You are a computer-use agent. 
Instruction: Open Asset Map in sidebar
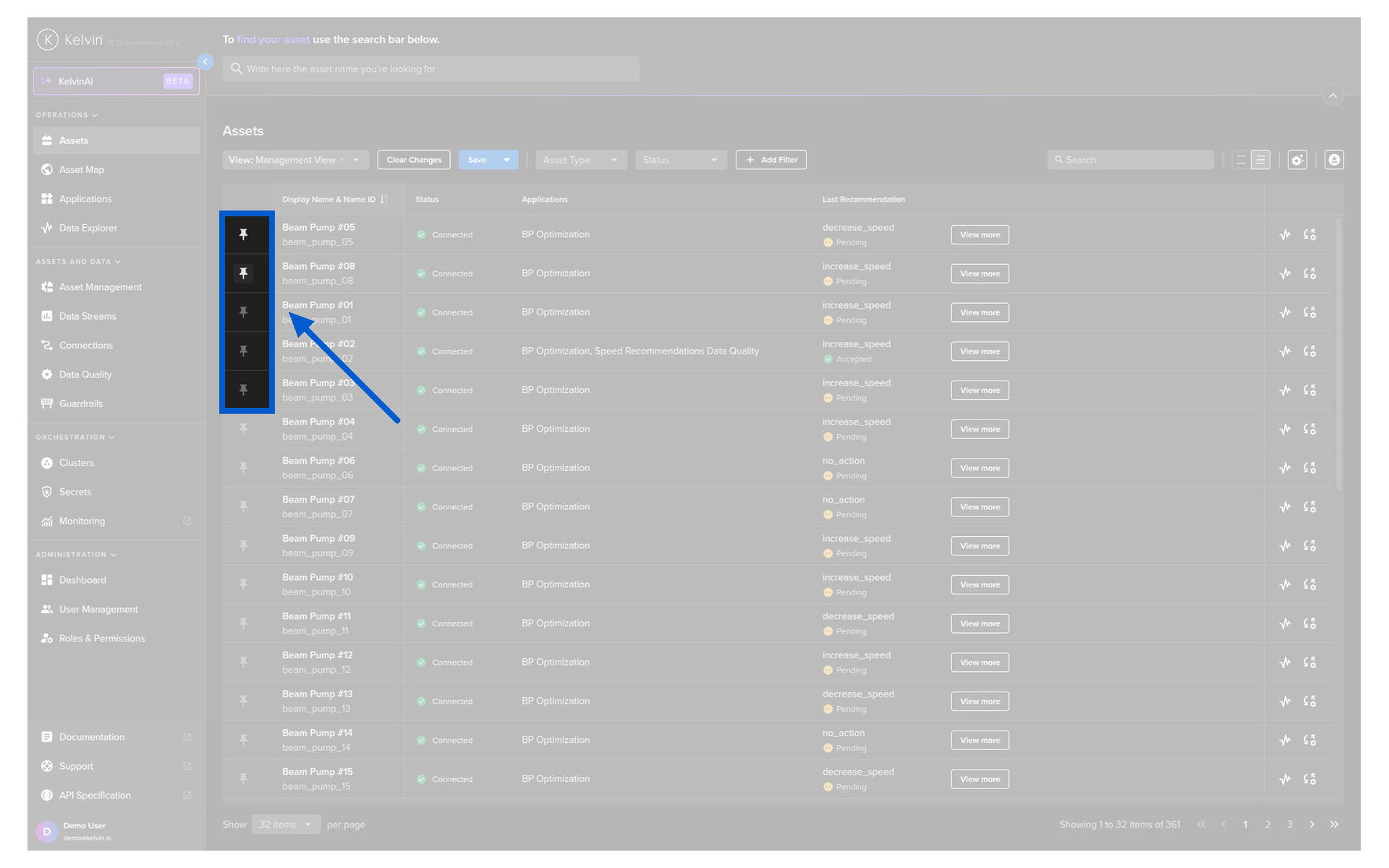click(82, 170)
